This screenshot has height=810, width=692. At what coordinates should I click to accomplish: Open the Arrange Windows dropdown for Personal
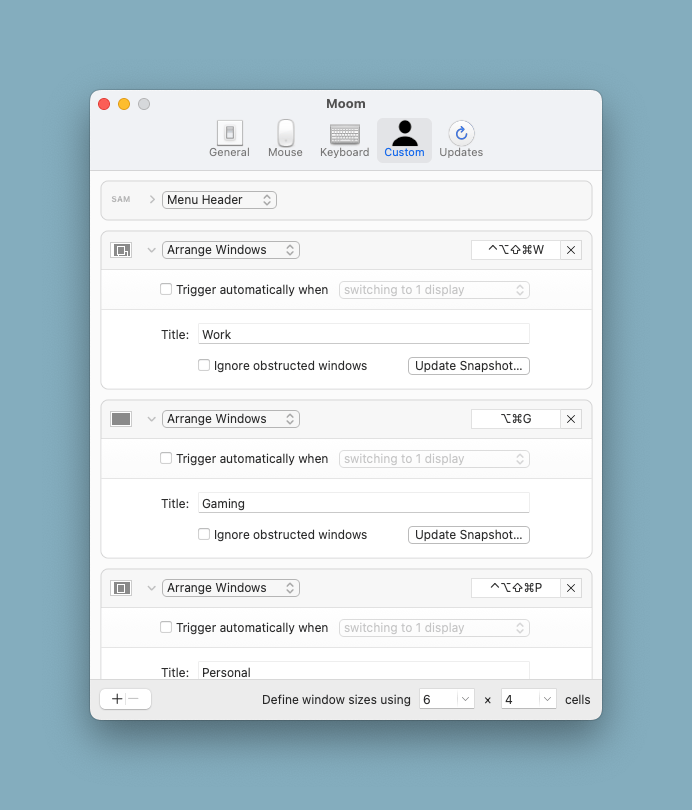[231, 588]
